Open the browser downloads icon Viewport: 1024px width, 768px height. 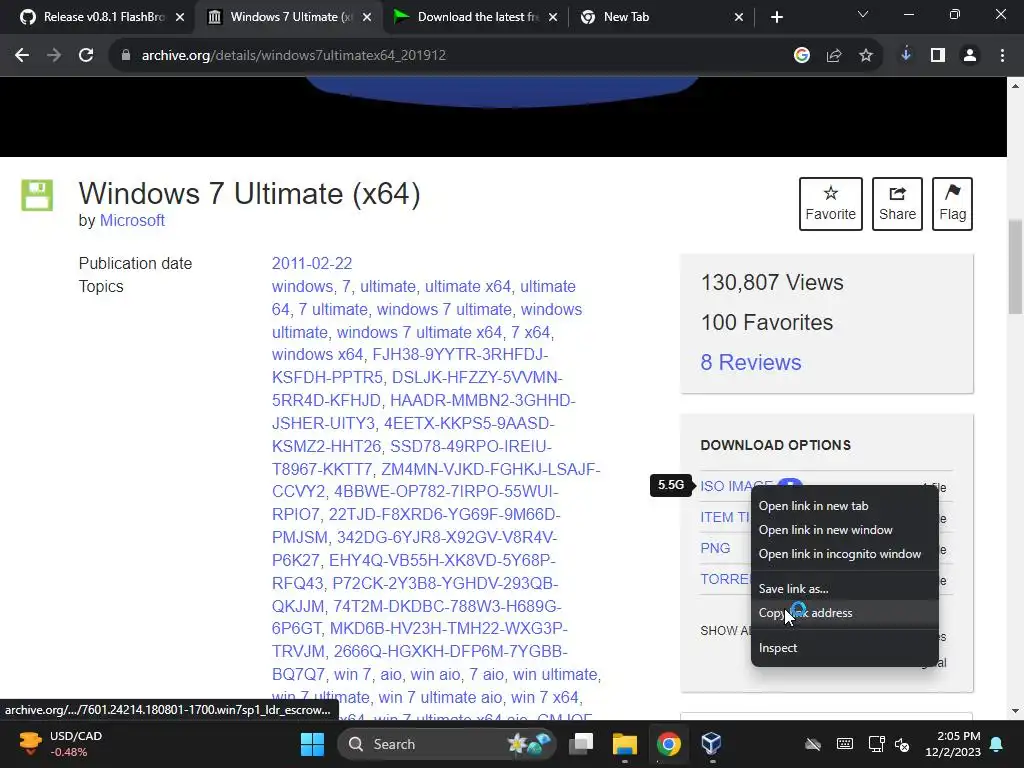point(906,56)
